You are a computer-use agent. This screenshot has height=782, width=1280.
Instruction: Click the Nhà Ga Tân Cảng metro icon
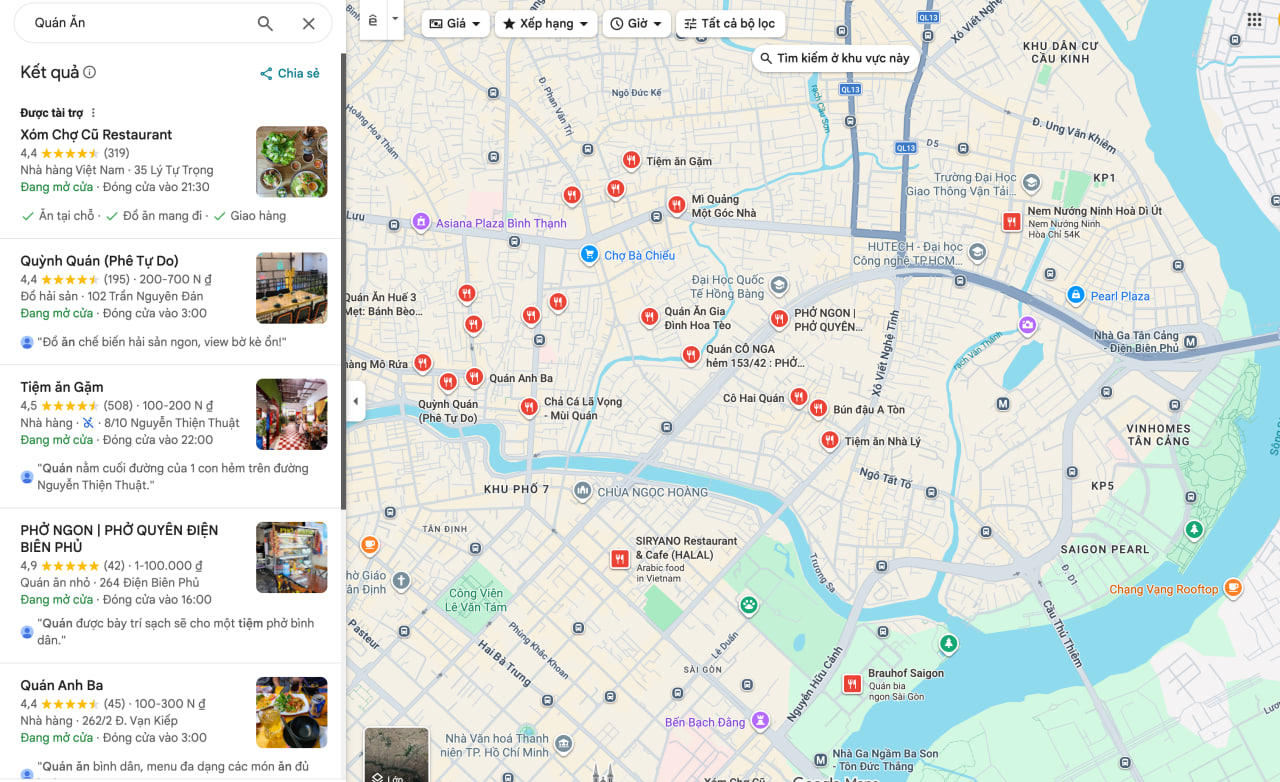(1190, 342)
